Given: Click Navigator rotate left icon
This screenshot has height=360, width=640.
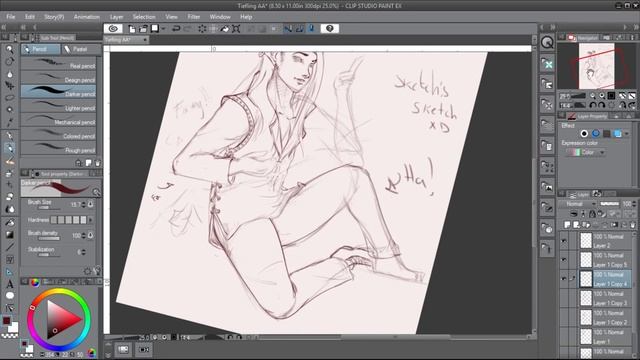Looking at the screenshot, I should click(593, 105).
